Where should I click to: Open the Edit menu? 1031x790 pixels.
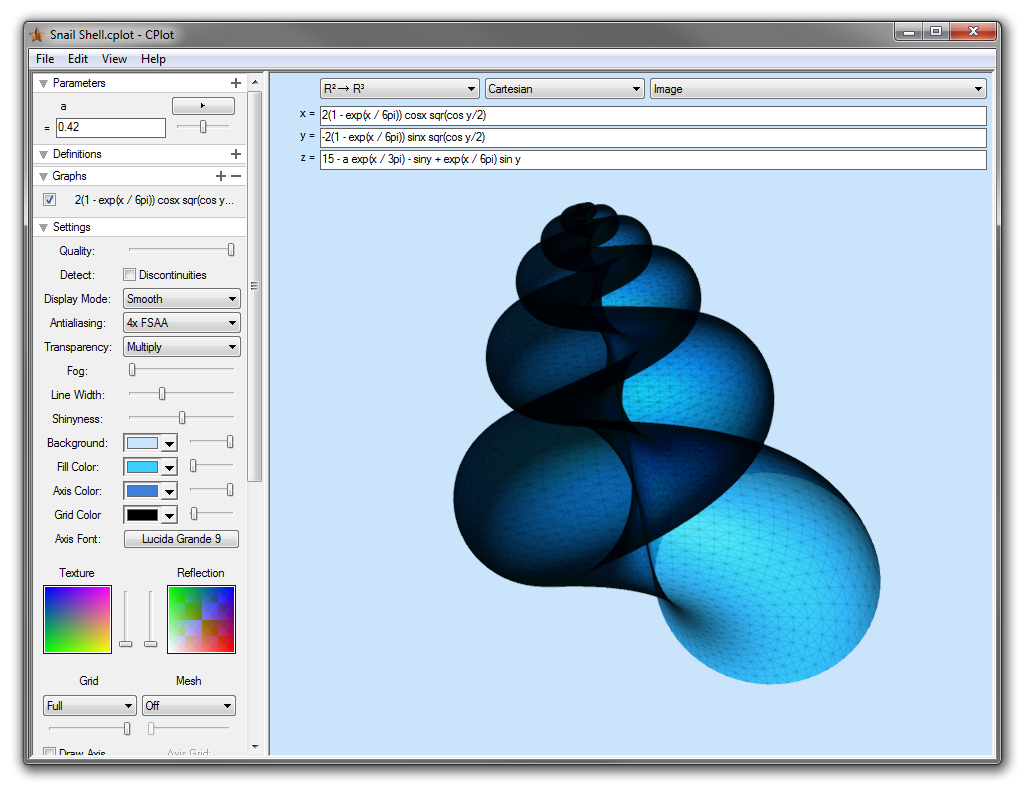tap(78, 59)
